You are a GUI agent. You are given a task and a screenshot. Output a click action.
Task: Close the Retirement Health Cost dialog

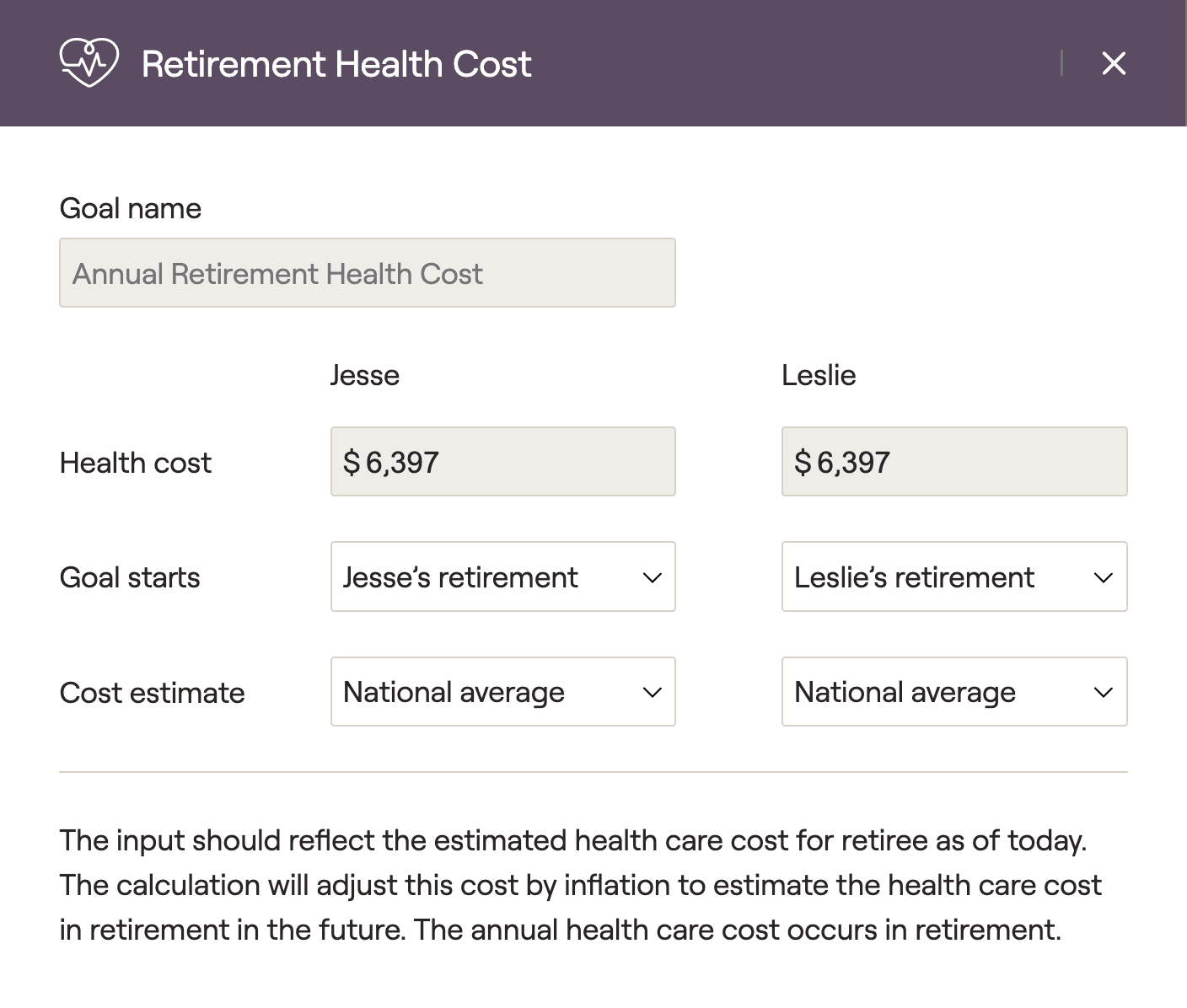[x=1114, y=63]
